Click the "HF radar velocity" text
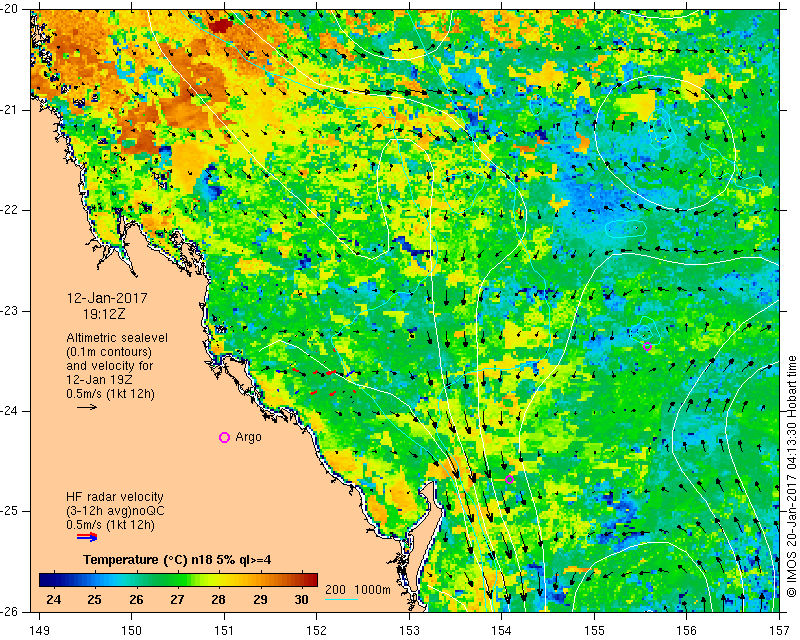This screenshot has width=800, height=640. click(115, 497)
